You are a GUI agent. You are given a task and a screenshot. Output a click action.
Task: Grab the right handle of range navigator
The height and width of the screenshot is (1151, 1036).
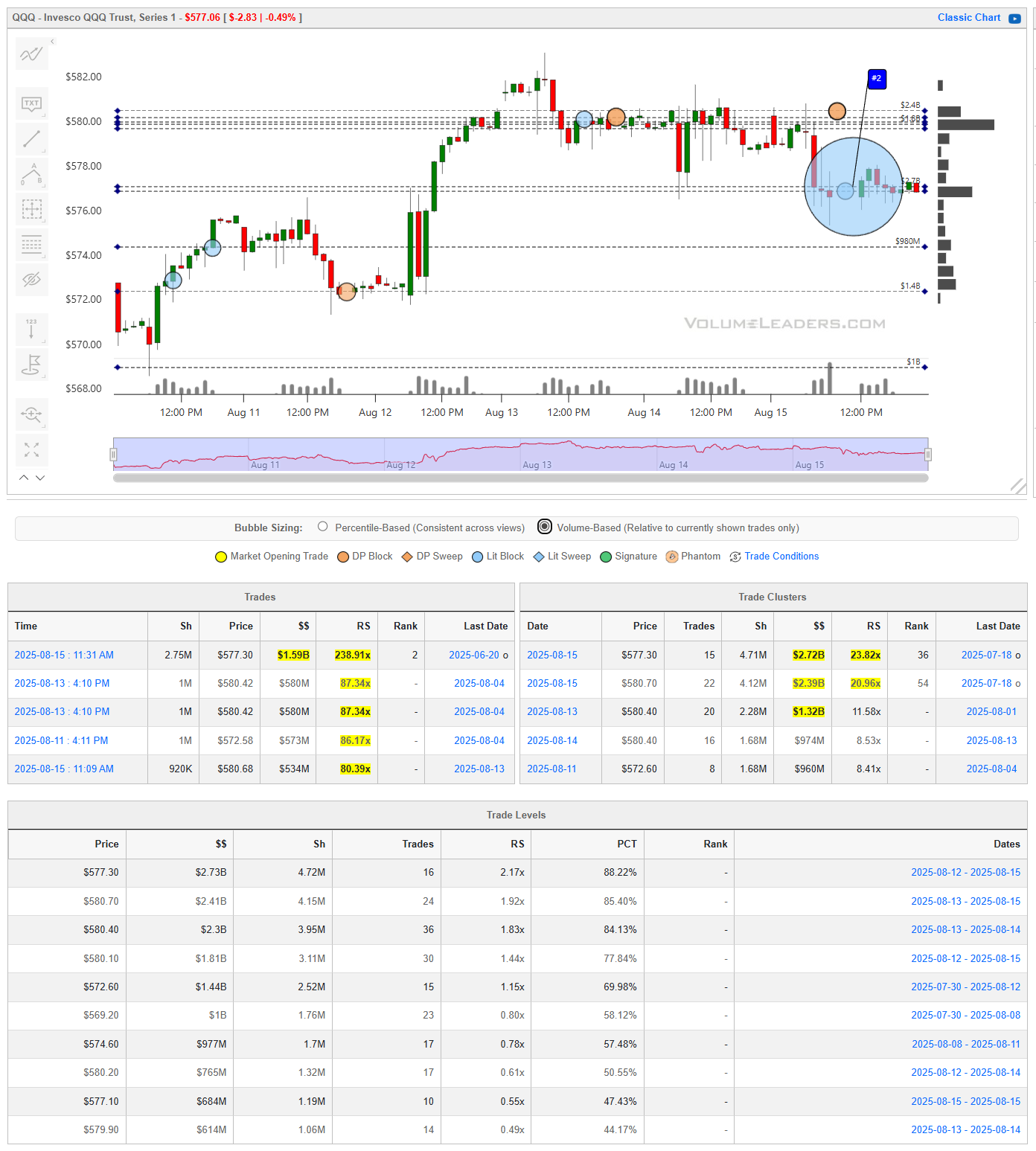coord(928,455)
